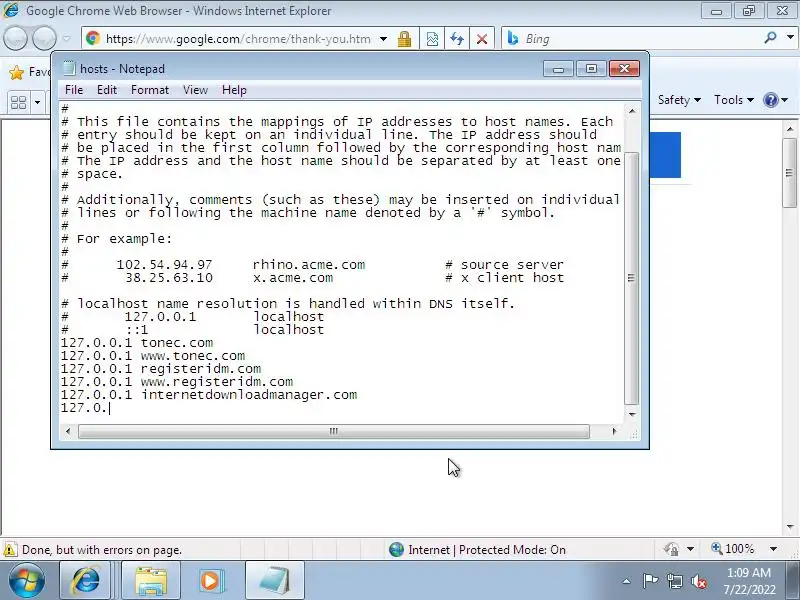
Task: Click the Refresh page icon
Action: (457, 39)
